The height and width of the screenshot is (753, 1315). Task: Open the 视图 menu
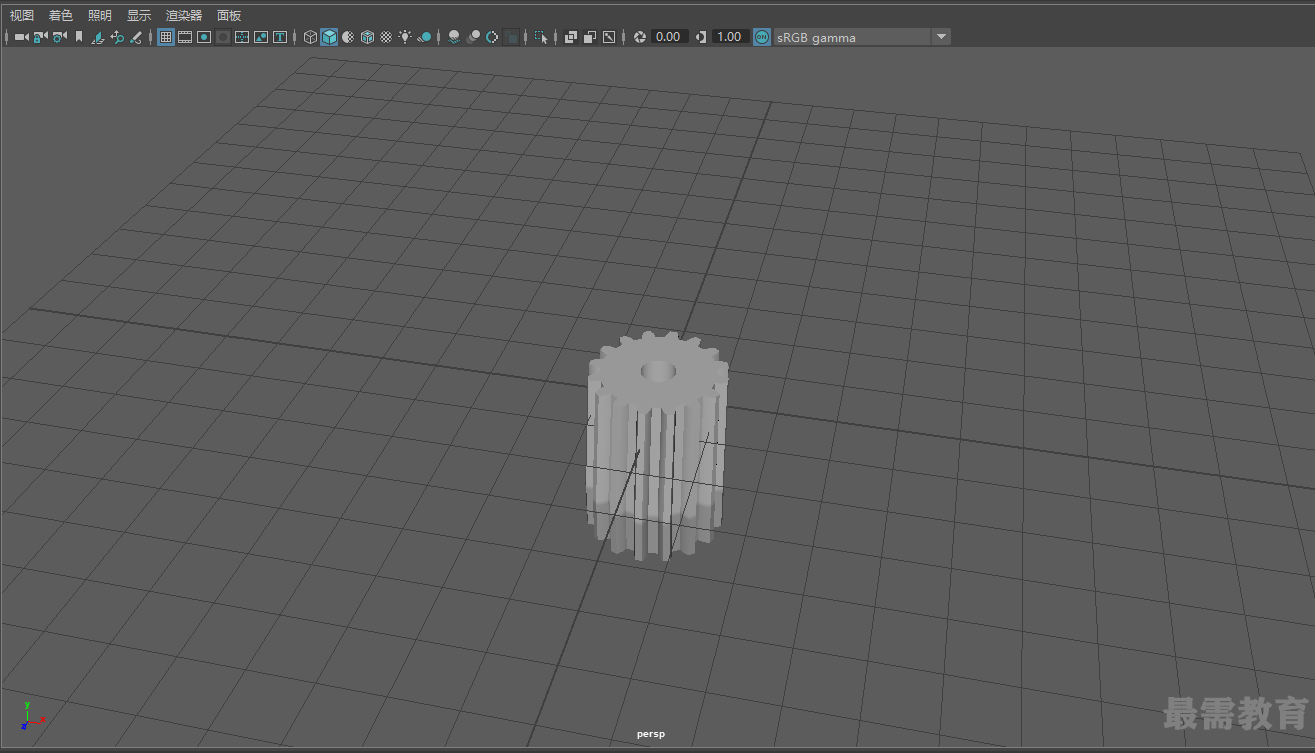(21, 15)
